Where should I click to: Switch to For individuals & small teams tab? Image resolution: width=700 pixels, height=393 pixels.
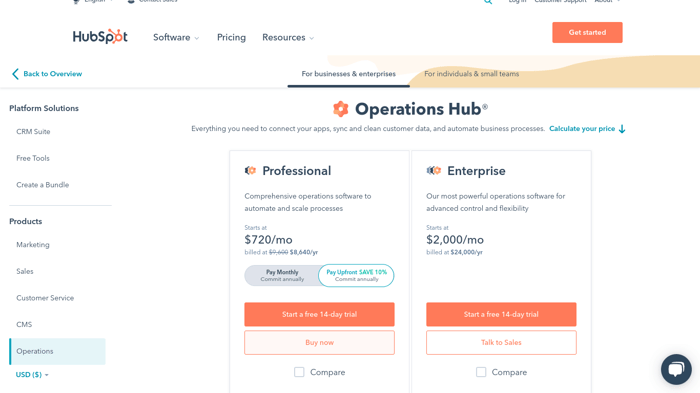point(471,74)
